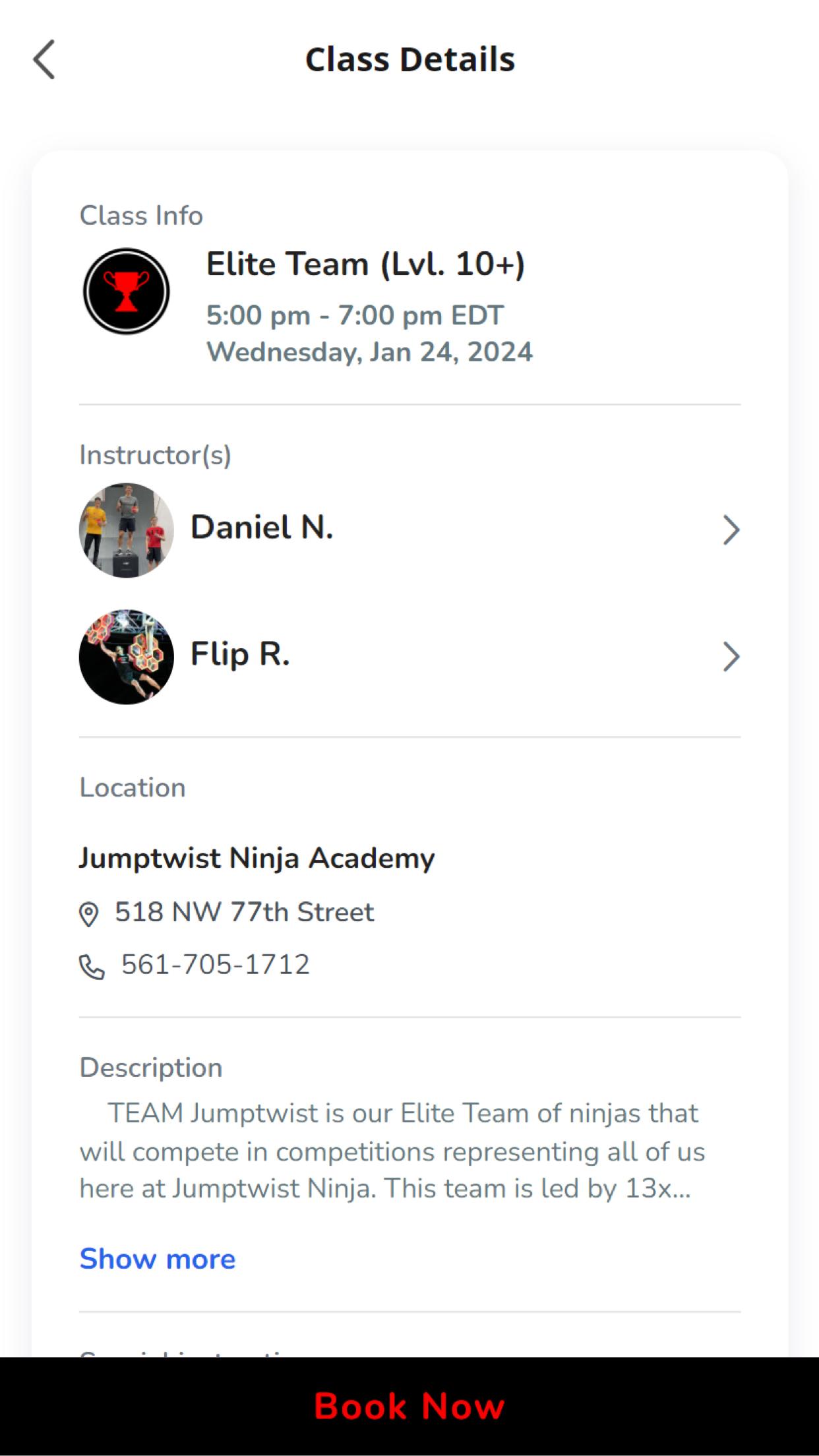819x1456 pixels.
Task: Expand Flip R. instructor details chevron
Action: [731, 657]
